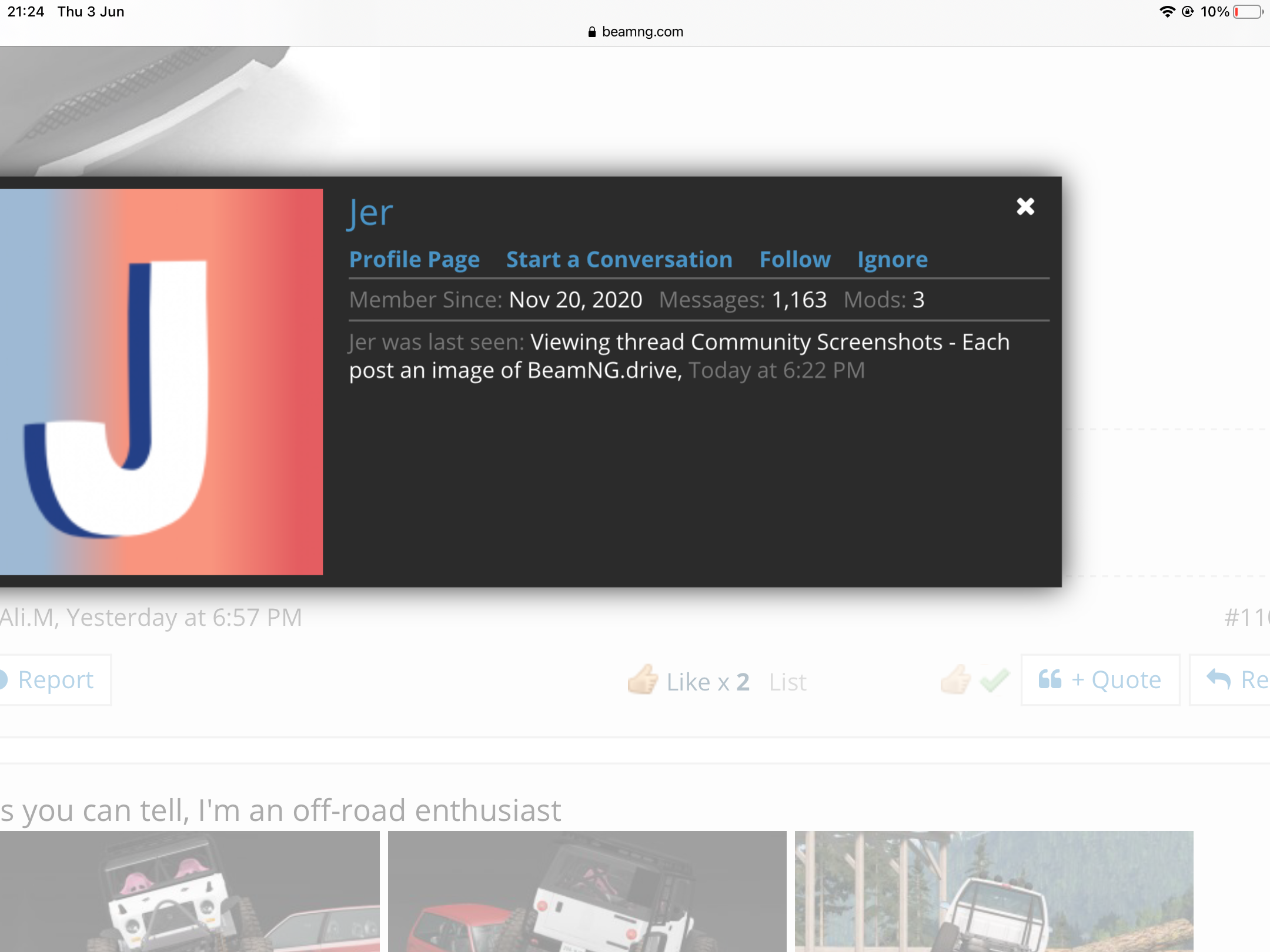Click the thumbs-up rating icon beside the green checkmark
This screenshot has height=952, width=1270.
pyautogui.click(x=956, y=679)
